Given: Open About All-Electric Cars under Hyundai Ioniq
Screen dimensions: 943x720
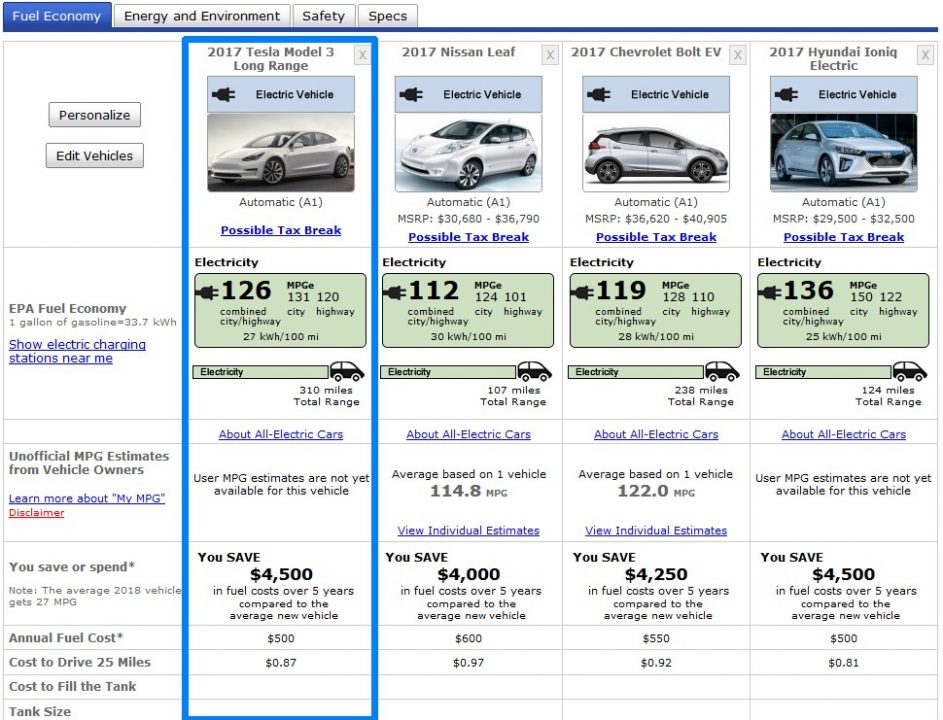Looking at the screenshot, I should pyautogui.click(x=844, y=434).
